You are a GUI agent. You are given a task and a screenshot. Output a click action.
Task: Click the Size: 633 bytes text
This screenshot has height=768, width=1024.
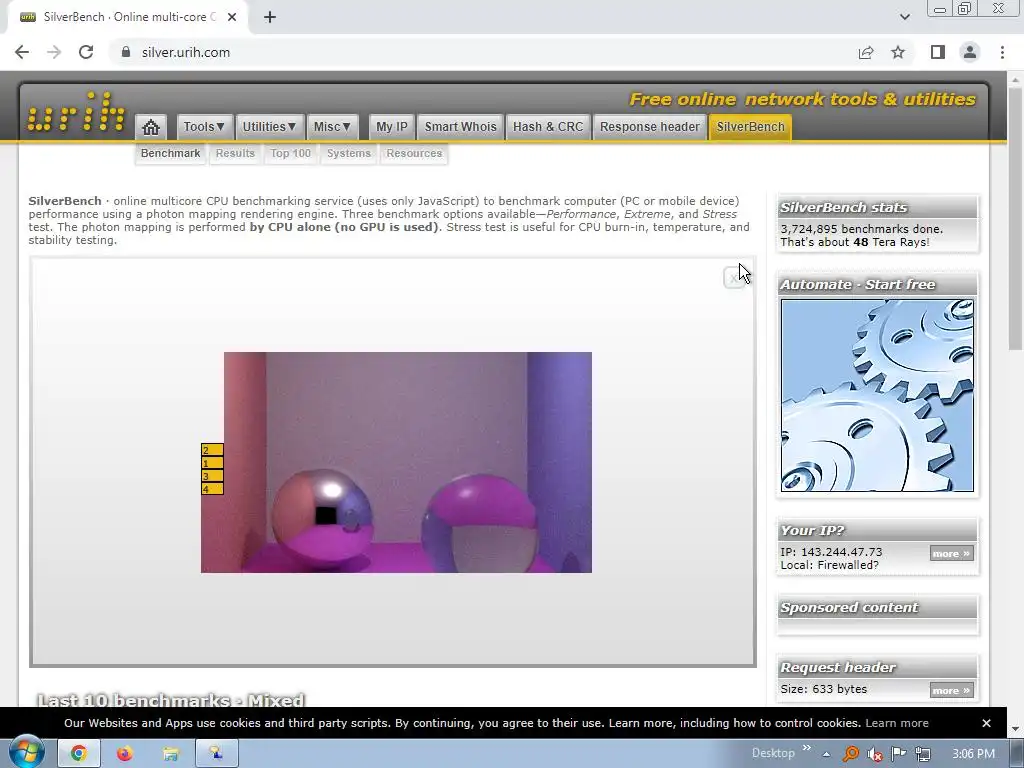[x=824, y=689]
